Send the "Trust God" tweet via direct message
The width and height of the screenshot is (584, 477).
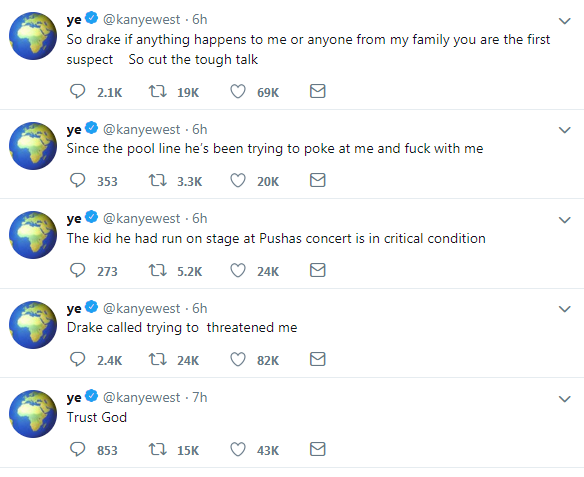click(318, 449)
